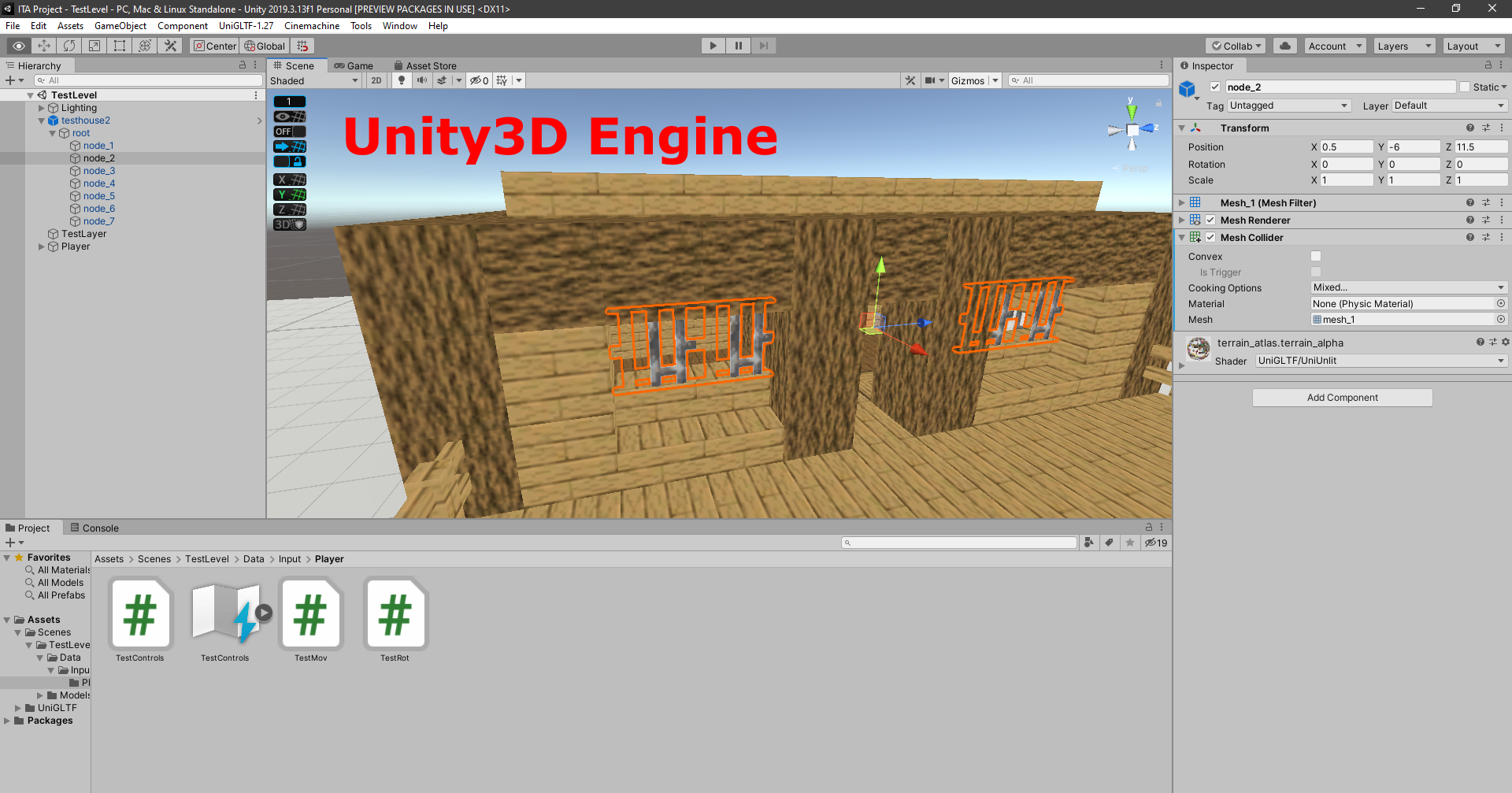Click the scene camera settings icon
The image size is (1512, 793).
930,80
